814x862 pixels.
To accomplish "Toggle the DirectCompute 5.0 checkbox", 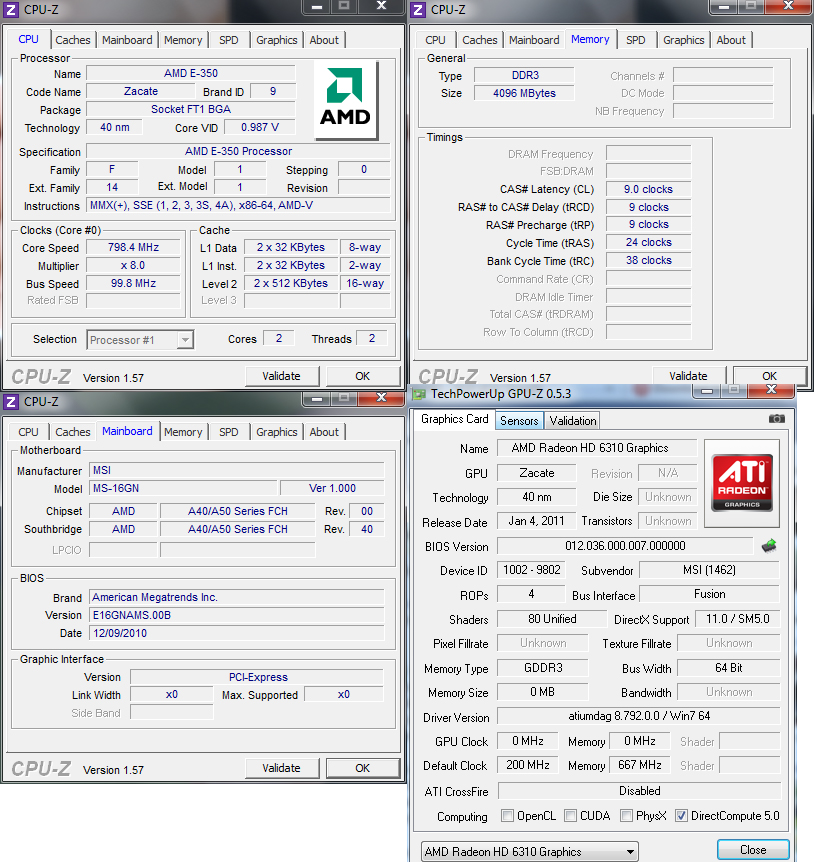I will tap(682, 815).
